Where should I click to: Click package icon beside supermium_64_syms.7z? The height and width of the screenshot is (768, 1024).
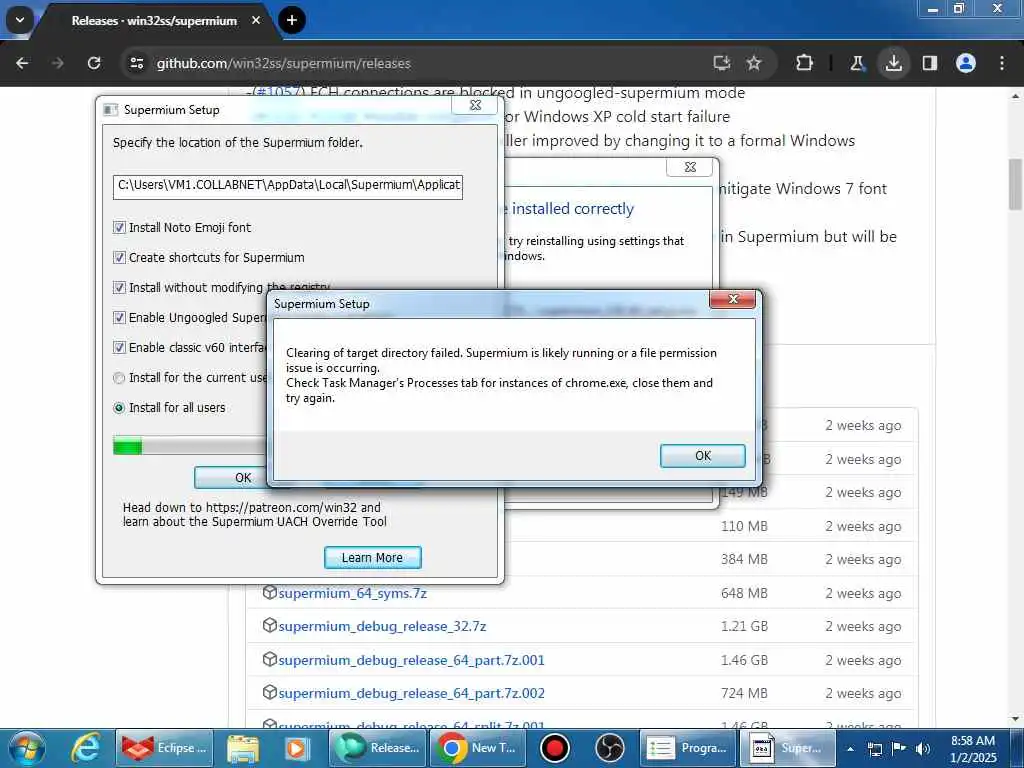[270, 592]
